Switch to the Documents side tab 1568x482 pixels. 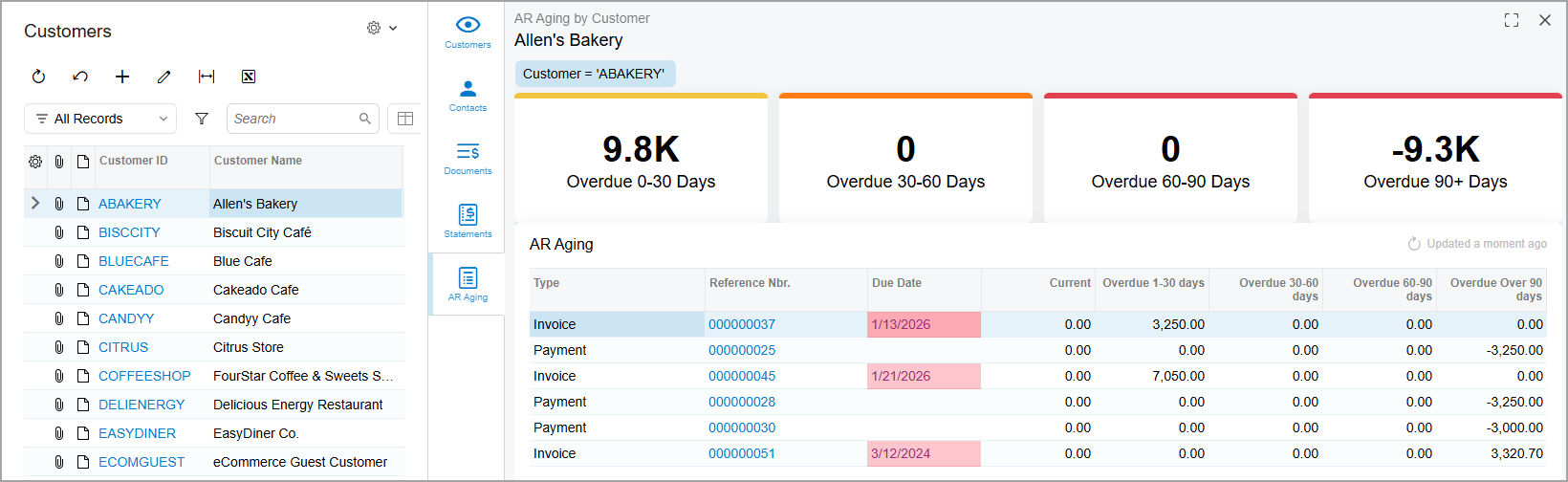pos(468,158)
